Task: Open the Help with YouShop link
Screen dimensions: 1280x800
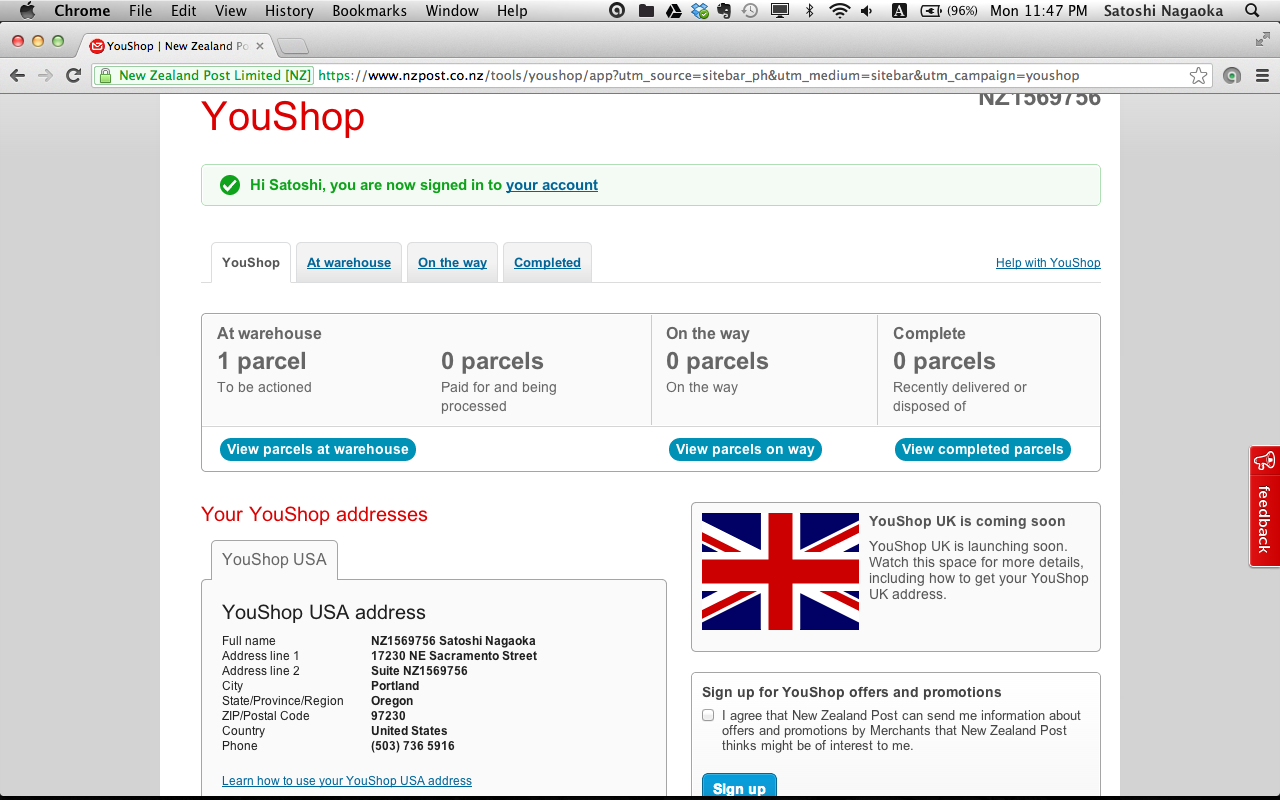Action: click(1048, 263)
